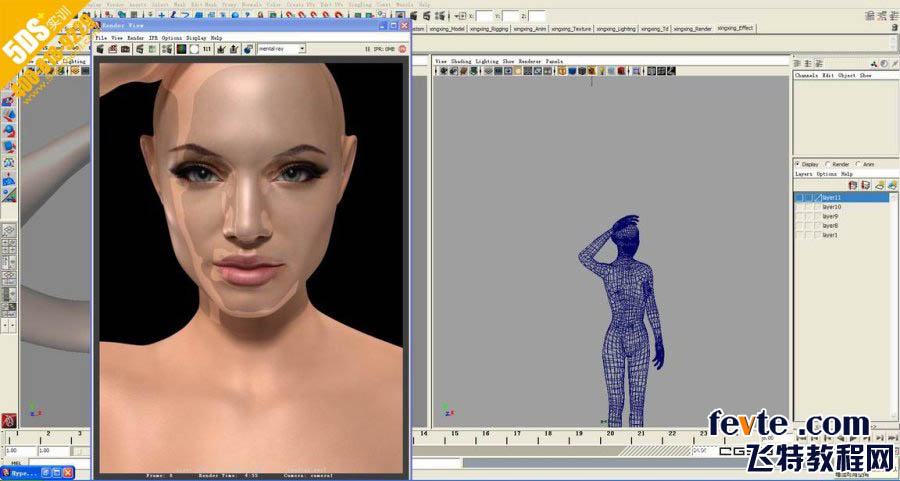Viewport: 900px width, 481px height.
Task: Click the red IPR stop icon in Render View
Action: pyautogui.click(x=403, y=49)
